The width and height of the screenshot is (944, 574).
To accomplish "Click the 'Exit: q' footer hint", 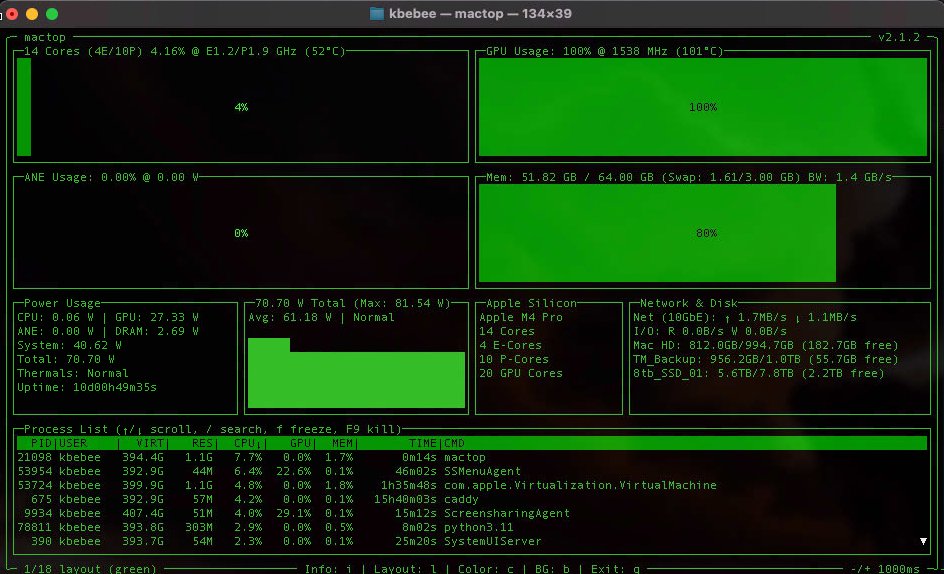I will tap(615, 569).
